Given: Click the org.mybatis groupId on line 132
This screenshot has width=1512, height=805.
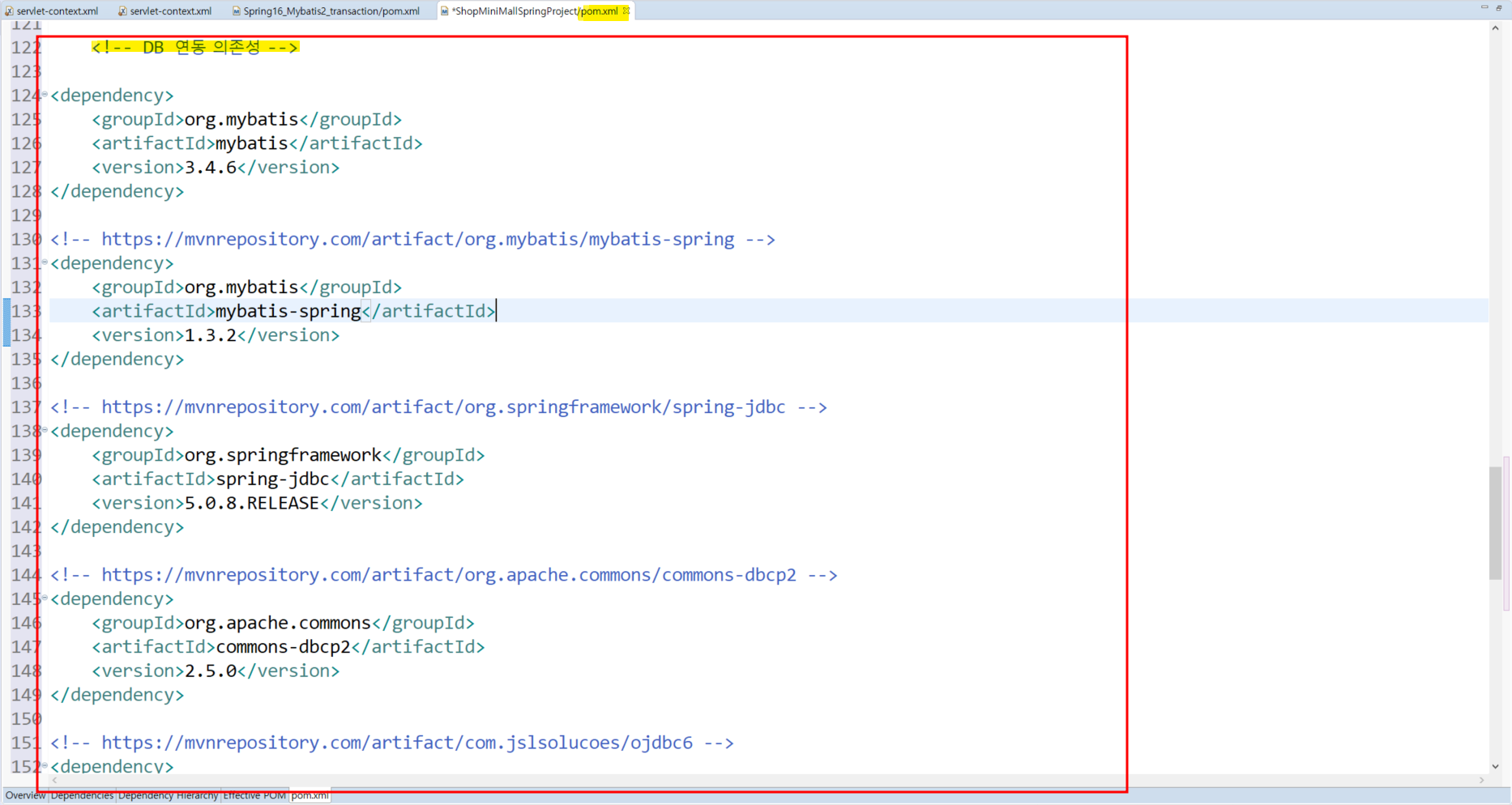Looking at the screenshot, I should point(247,287).
